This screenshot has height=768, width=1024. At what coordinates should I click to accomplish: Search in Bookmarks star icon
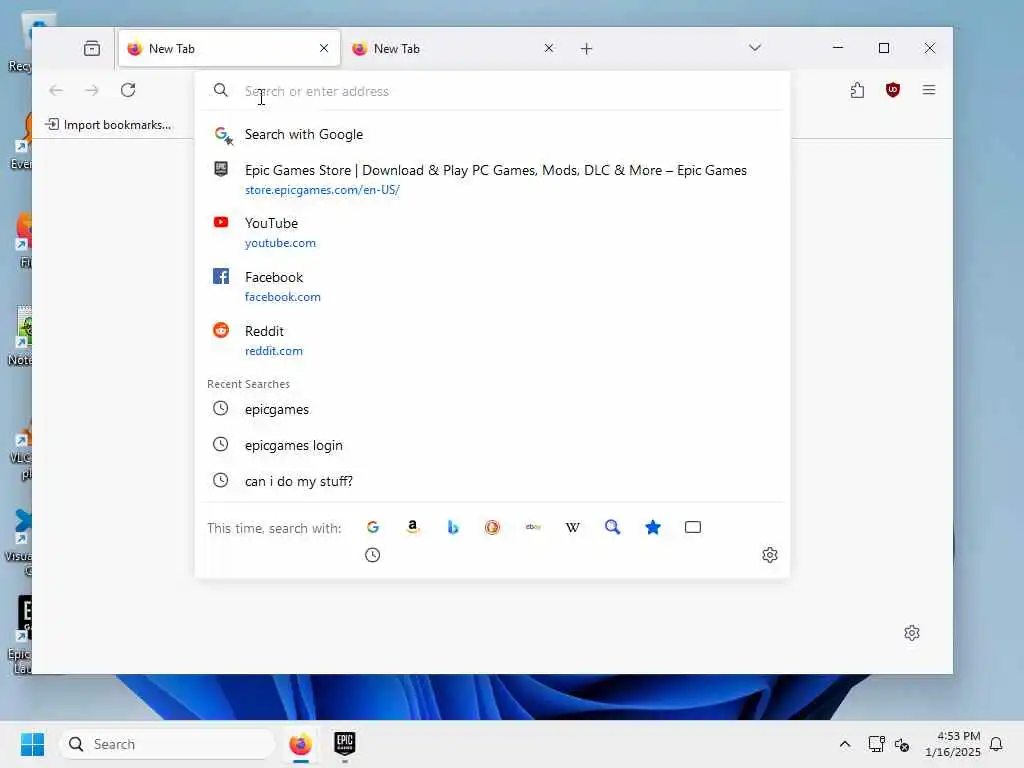(652, 527)
